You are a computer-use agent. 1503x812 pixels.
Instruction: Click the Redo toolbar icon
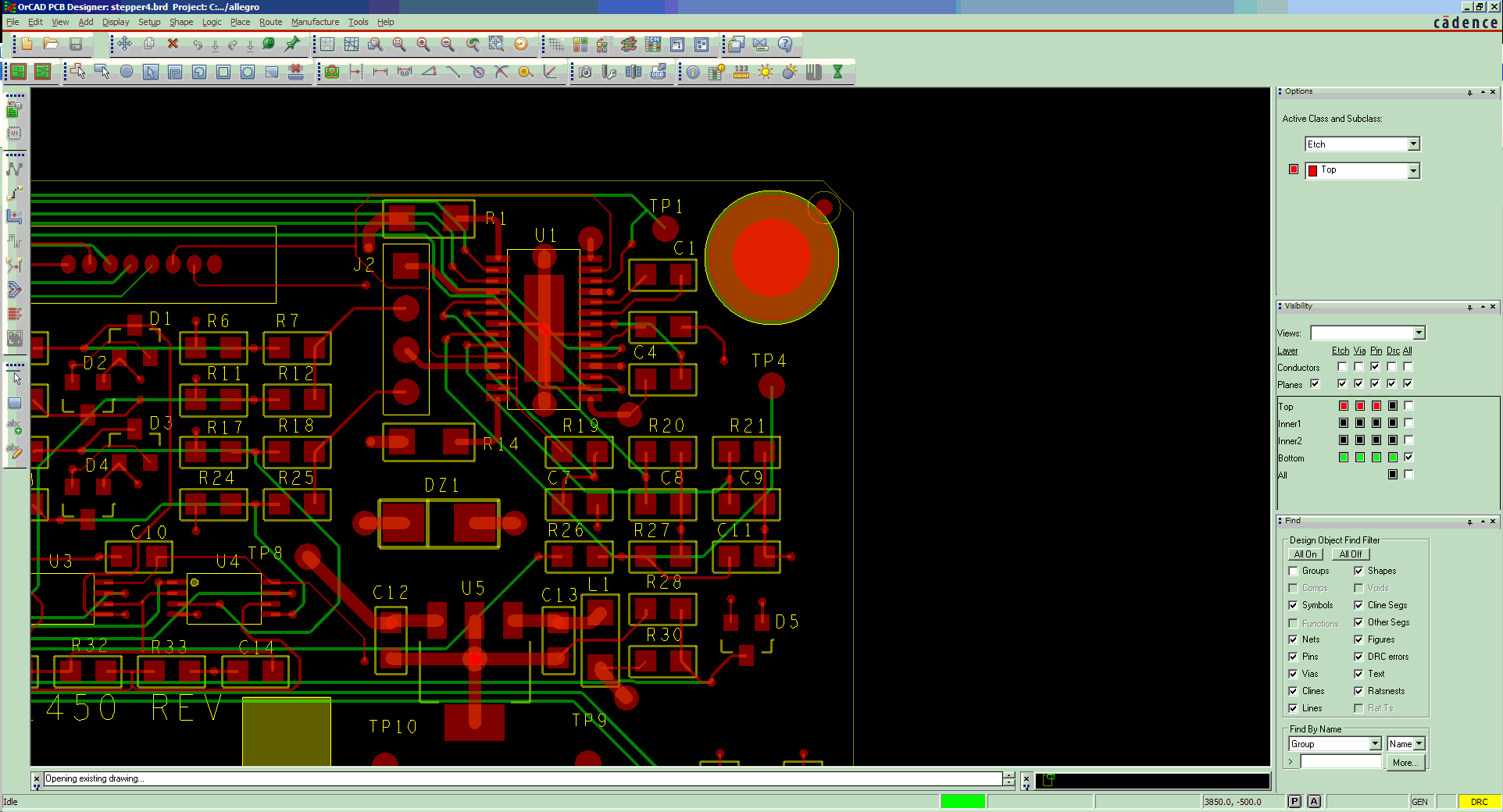(x=231, y=45)
